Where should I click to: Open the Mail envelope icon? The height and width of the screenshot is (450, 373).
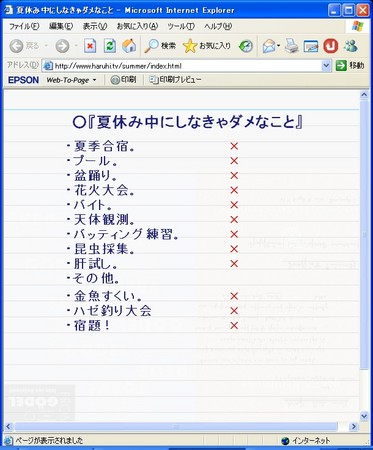269,46
